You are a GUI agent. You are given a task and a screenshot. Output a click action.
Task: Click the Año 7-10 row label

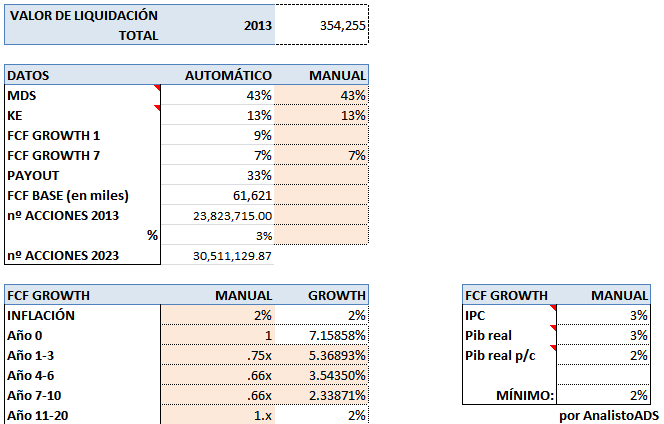(x=34, y=395)
